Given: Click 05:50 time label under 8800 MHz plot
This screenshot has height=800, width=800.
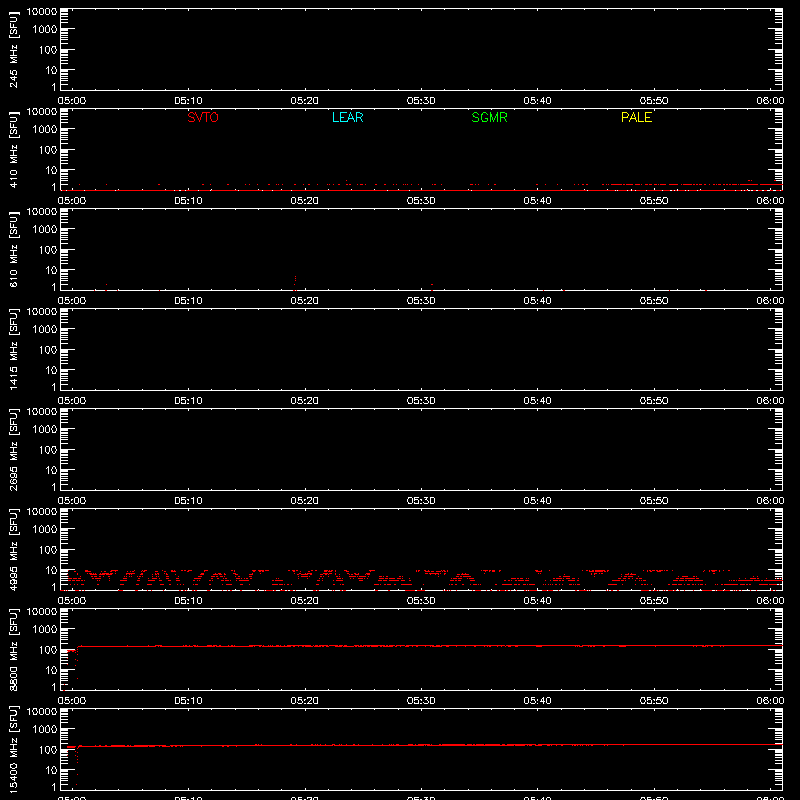Looking at the screenshot, I should click(x=654, y=701).
